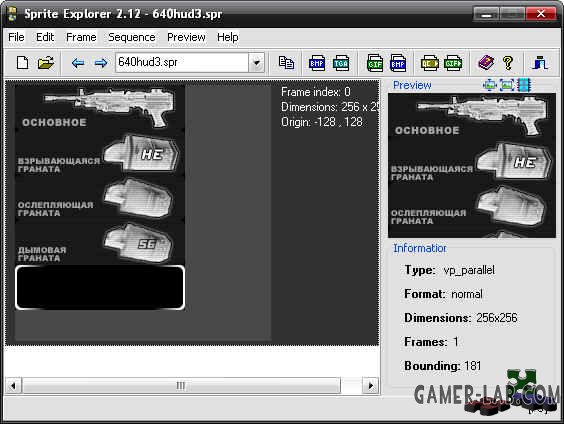This screenshot has width=564, height=424.
Task: Click the horizontal scrollbar thumb
Action: click(181, 386)
